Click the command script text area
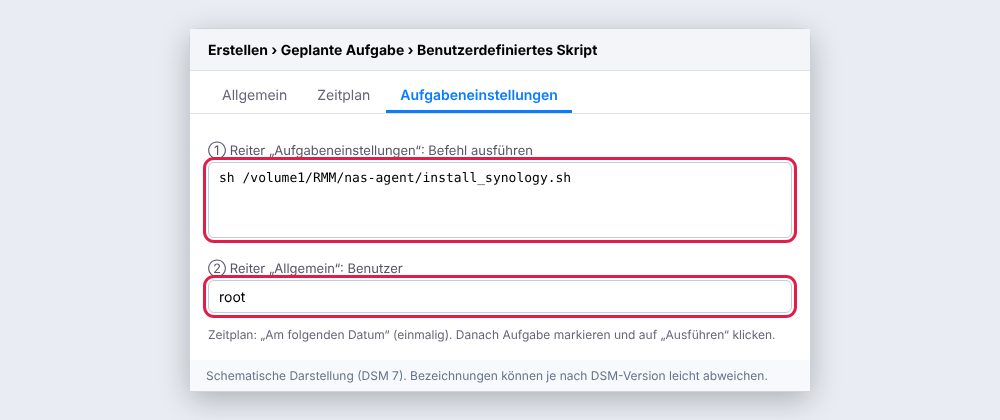 500,200
